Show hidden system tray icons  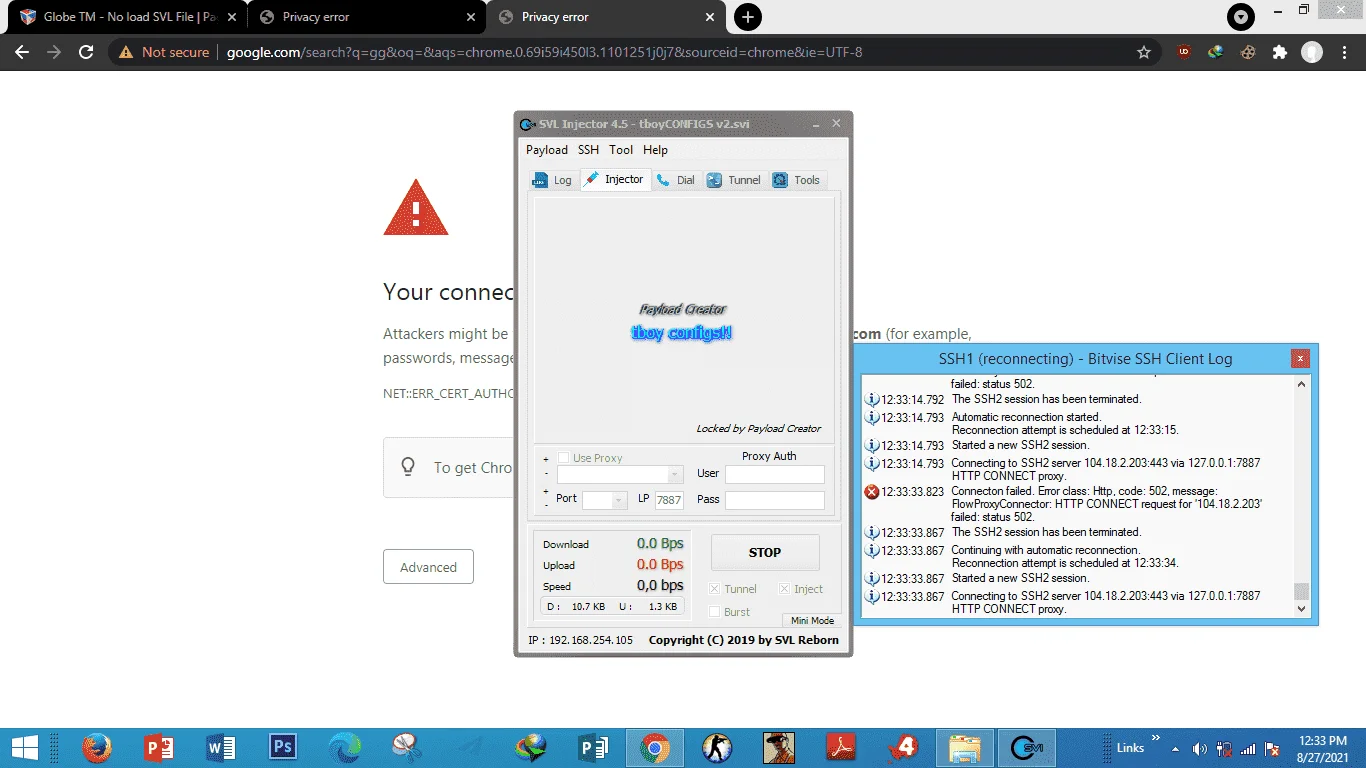point(1175,748)
